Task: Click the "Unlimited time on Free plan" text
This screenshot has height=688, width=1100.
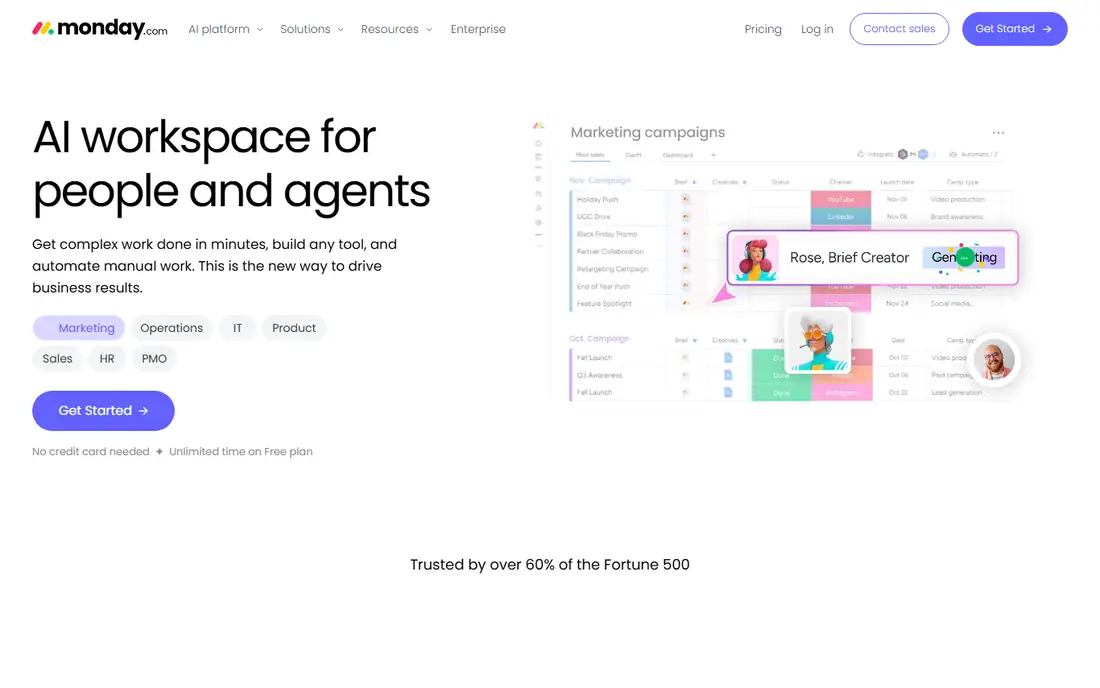Action: (x=241, y=452)
